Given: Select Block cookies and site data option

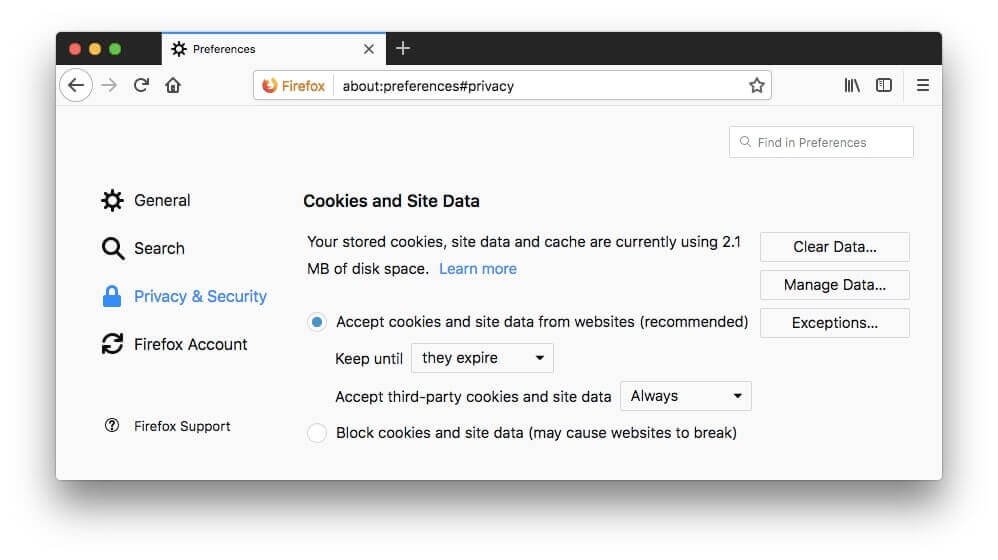Looking at the screenshot, I should [317, 433].
